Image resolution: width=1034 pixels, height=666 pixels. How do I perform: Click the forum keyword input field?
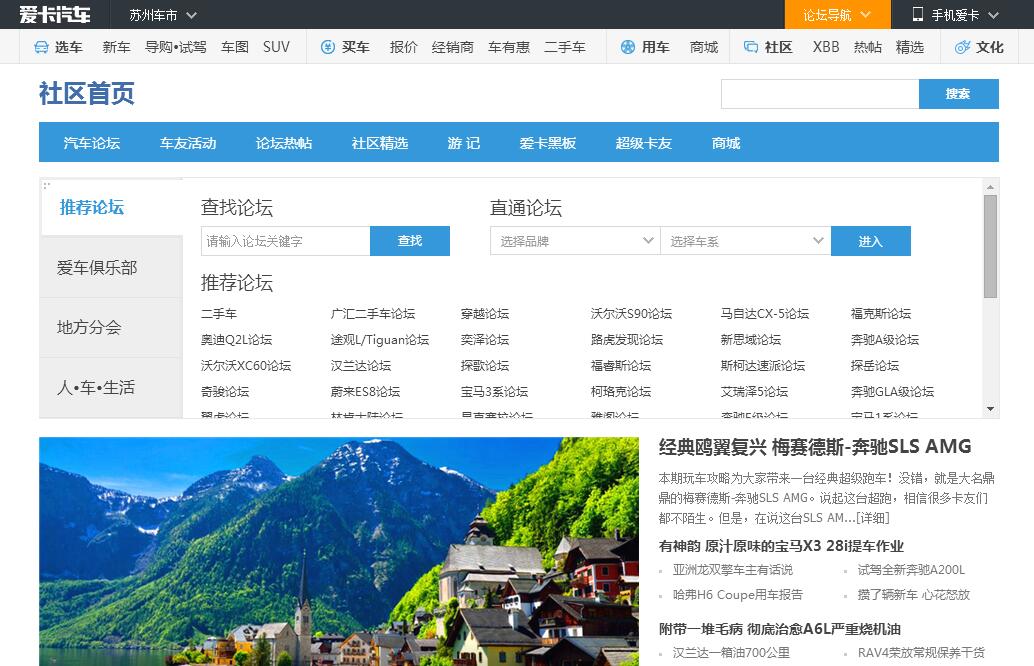click(x=285, y=241)
